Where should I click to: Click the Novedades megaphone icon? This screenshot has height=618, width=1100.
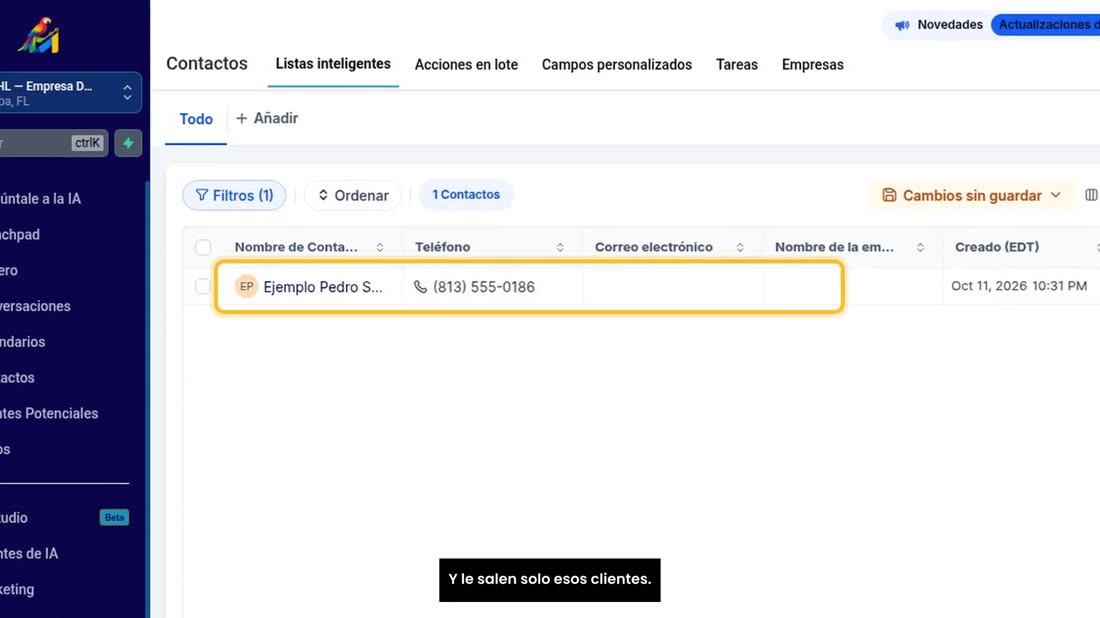(x=902, y=25)
